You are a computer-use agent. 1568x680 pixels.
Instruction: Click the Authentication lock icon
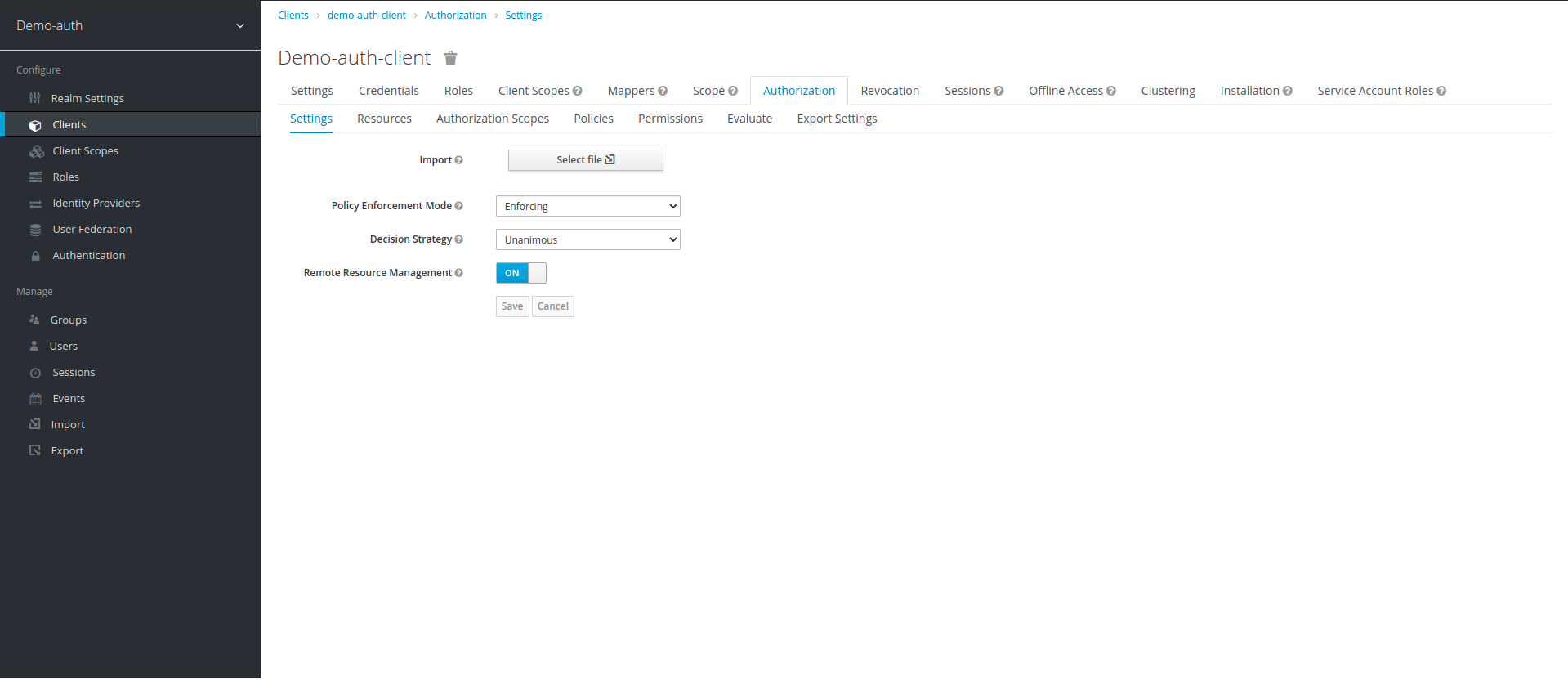click(x=35, y=256)
